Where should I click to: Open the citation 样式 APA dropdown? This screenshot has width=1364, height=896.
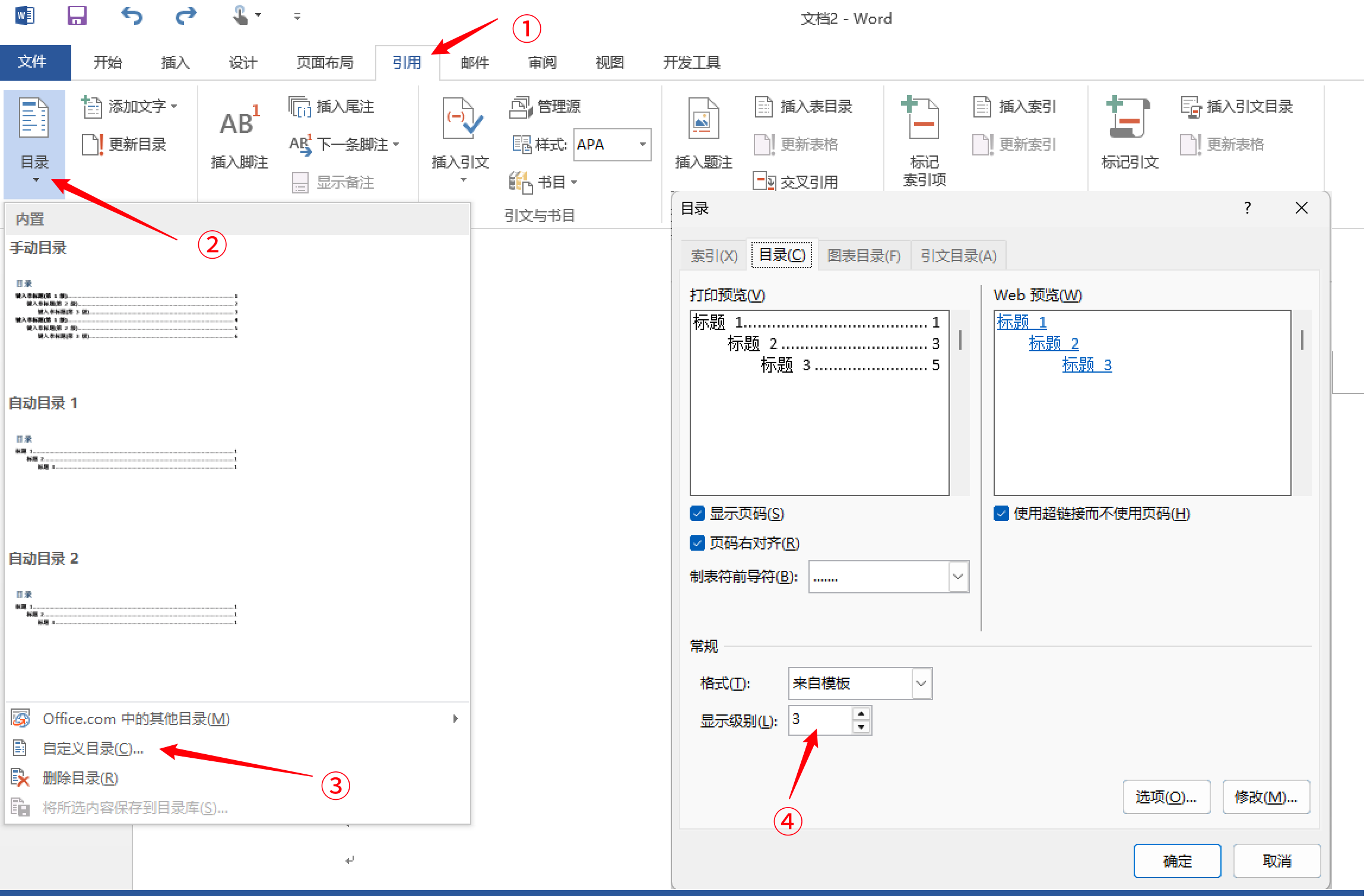coord(642,144)
